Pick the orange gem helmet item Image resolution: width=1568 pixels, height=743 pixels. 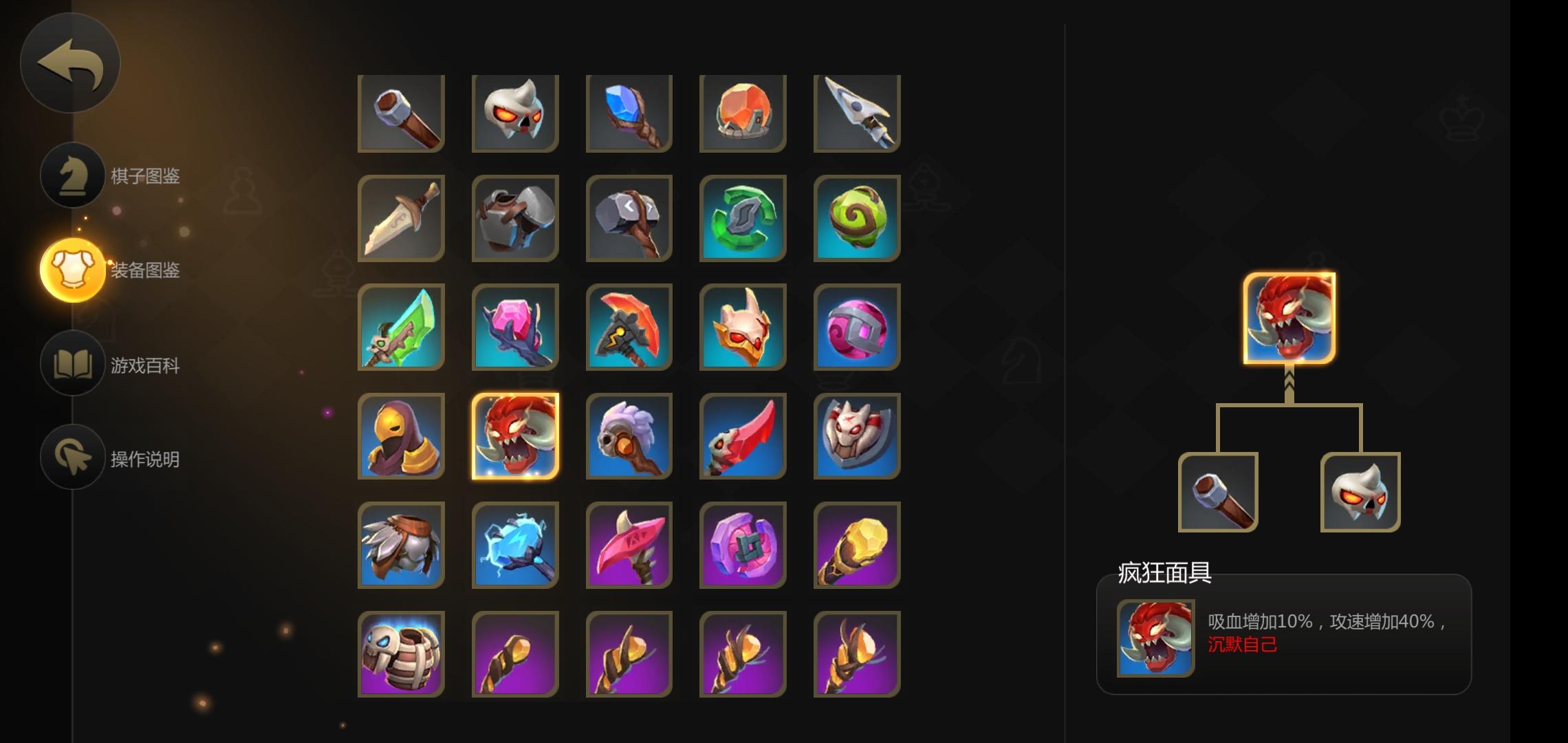point(743,114)
